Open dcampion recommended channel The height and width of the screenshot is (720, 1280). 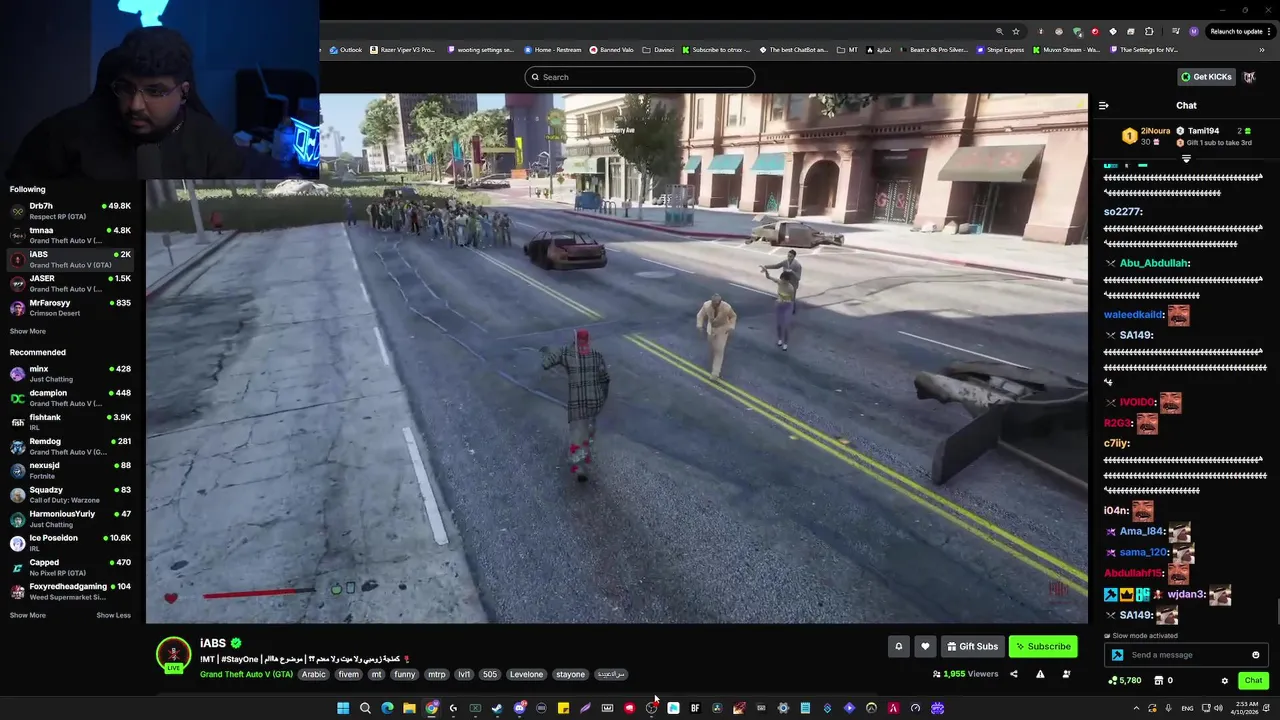[x=70, y=398]
